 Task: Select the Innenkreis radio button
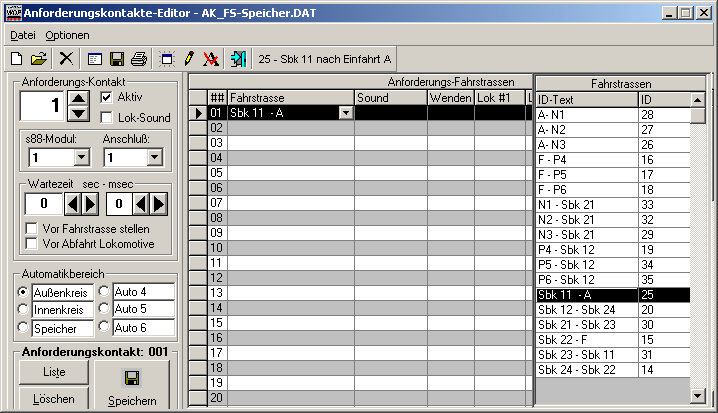click(x=22, y=309)
